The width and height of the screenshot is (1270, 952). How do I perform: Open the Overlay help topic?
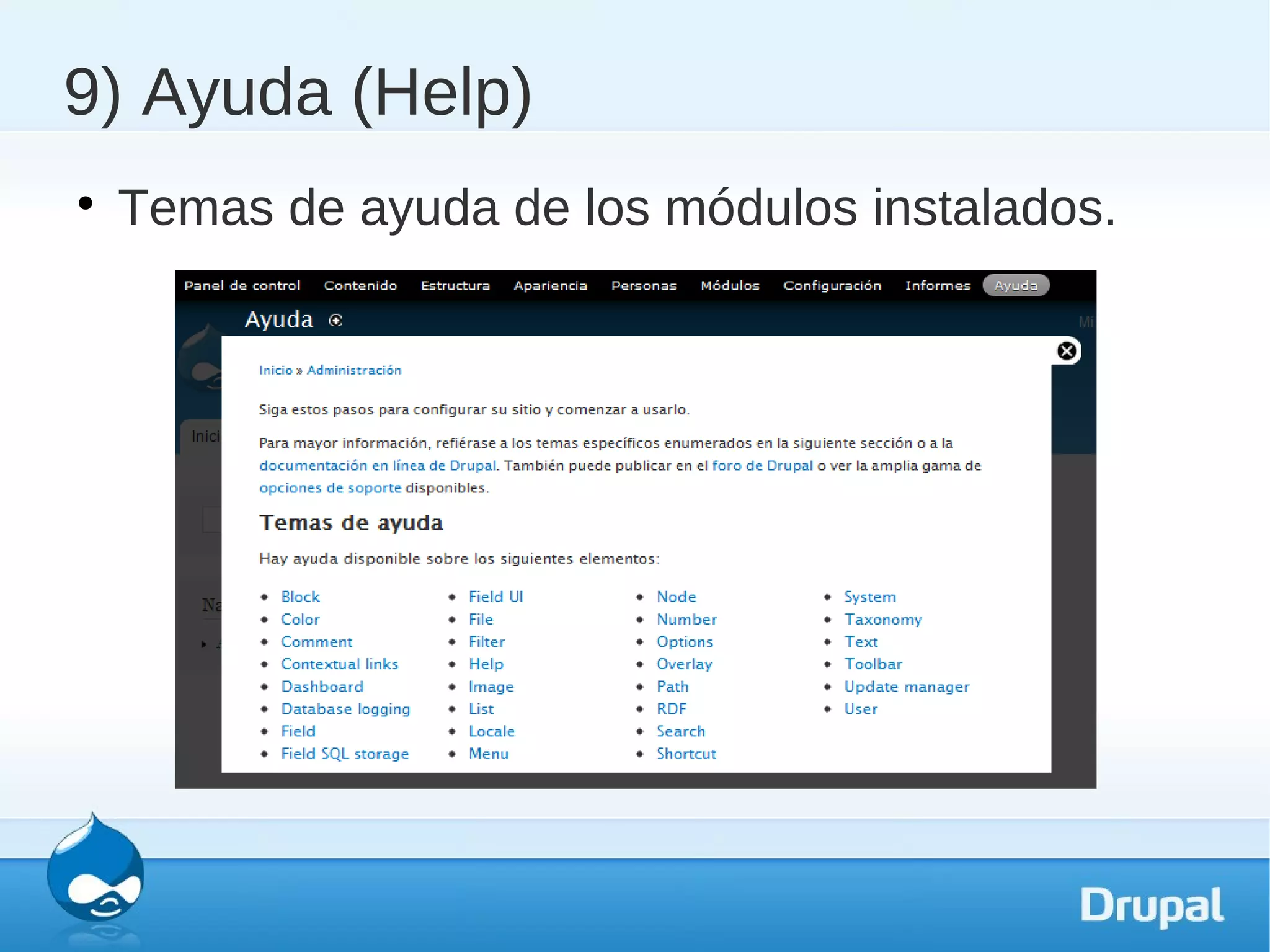684,664
